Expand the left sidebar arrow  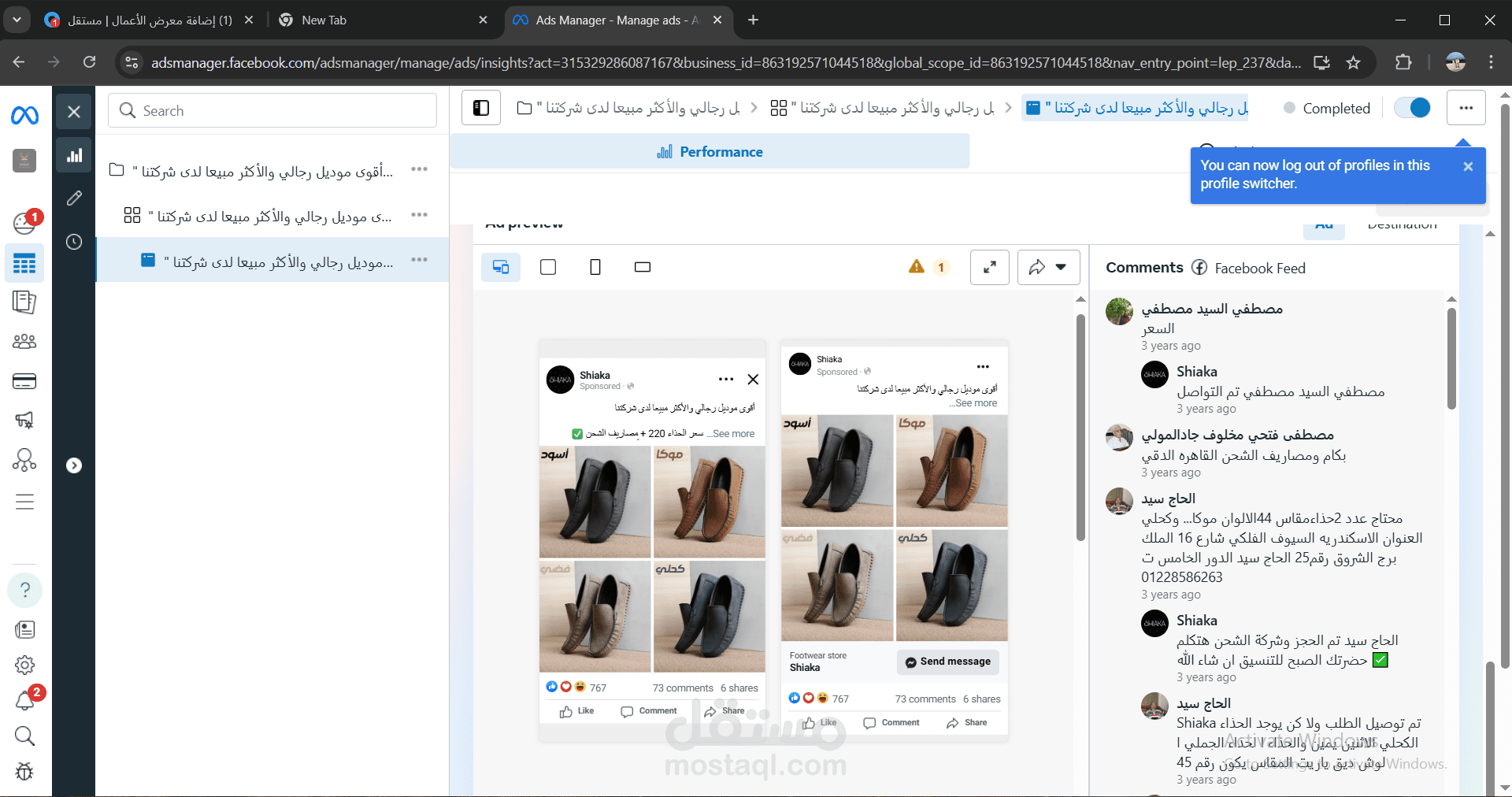[x=74, y=465]
